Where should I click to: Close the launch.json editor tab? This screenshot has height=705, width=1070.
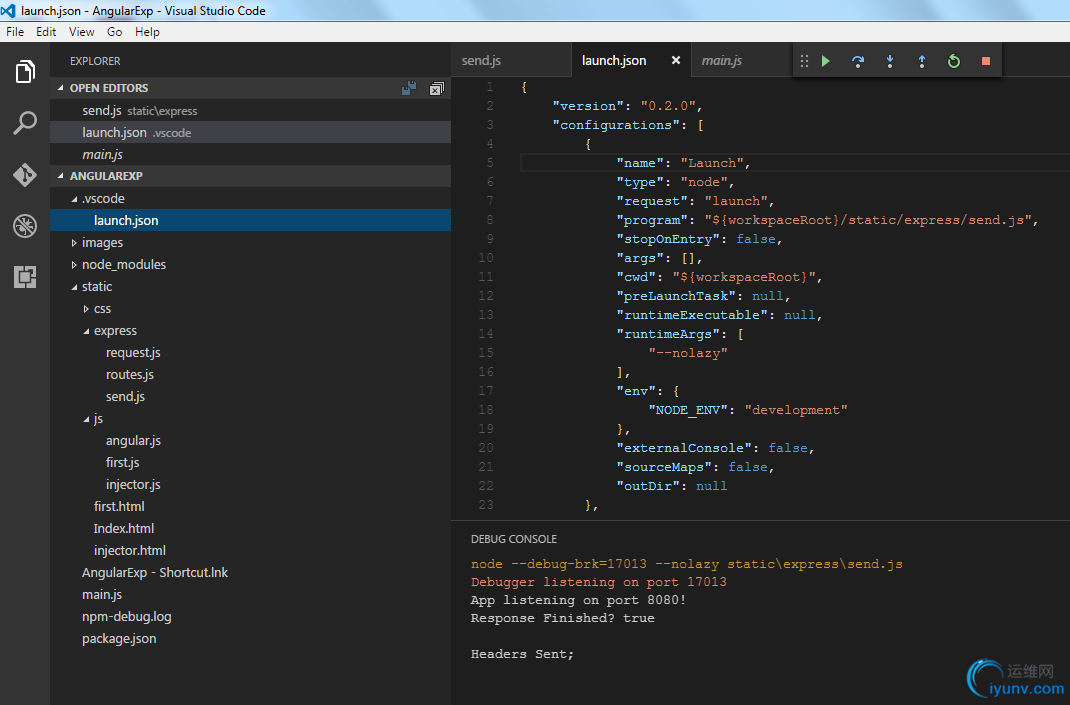coord(676,61)
